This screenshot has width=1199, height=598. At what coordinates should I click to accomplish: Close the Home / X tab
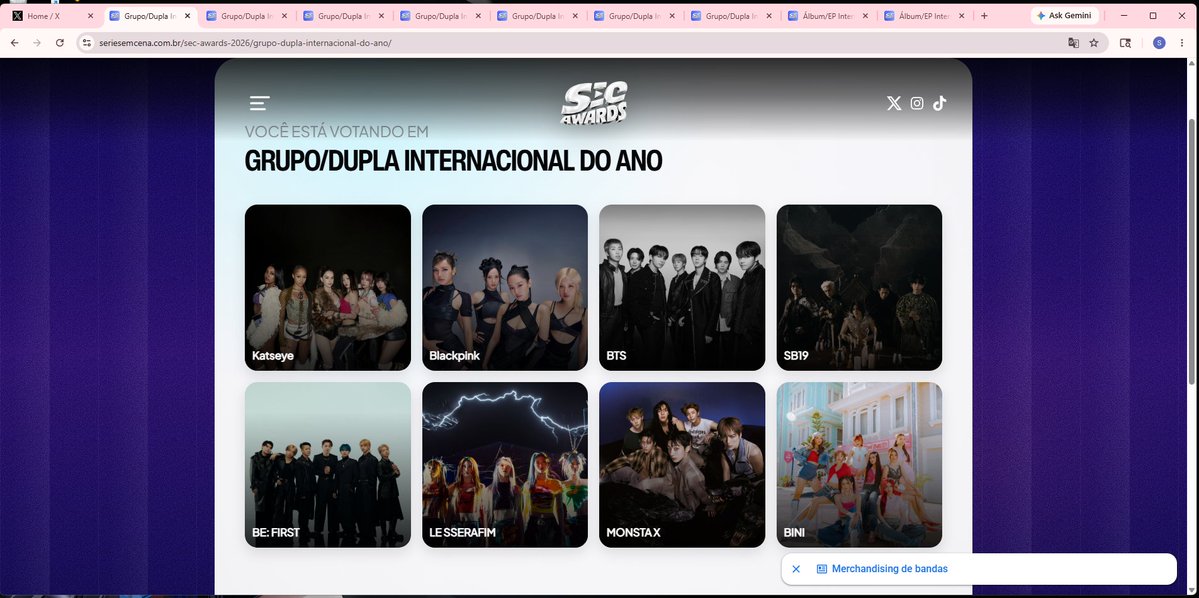click(x=90, y=16)
